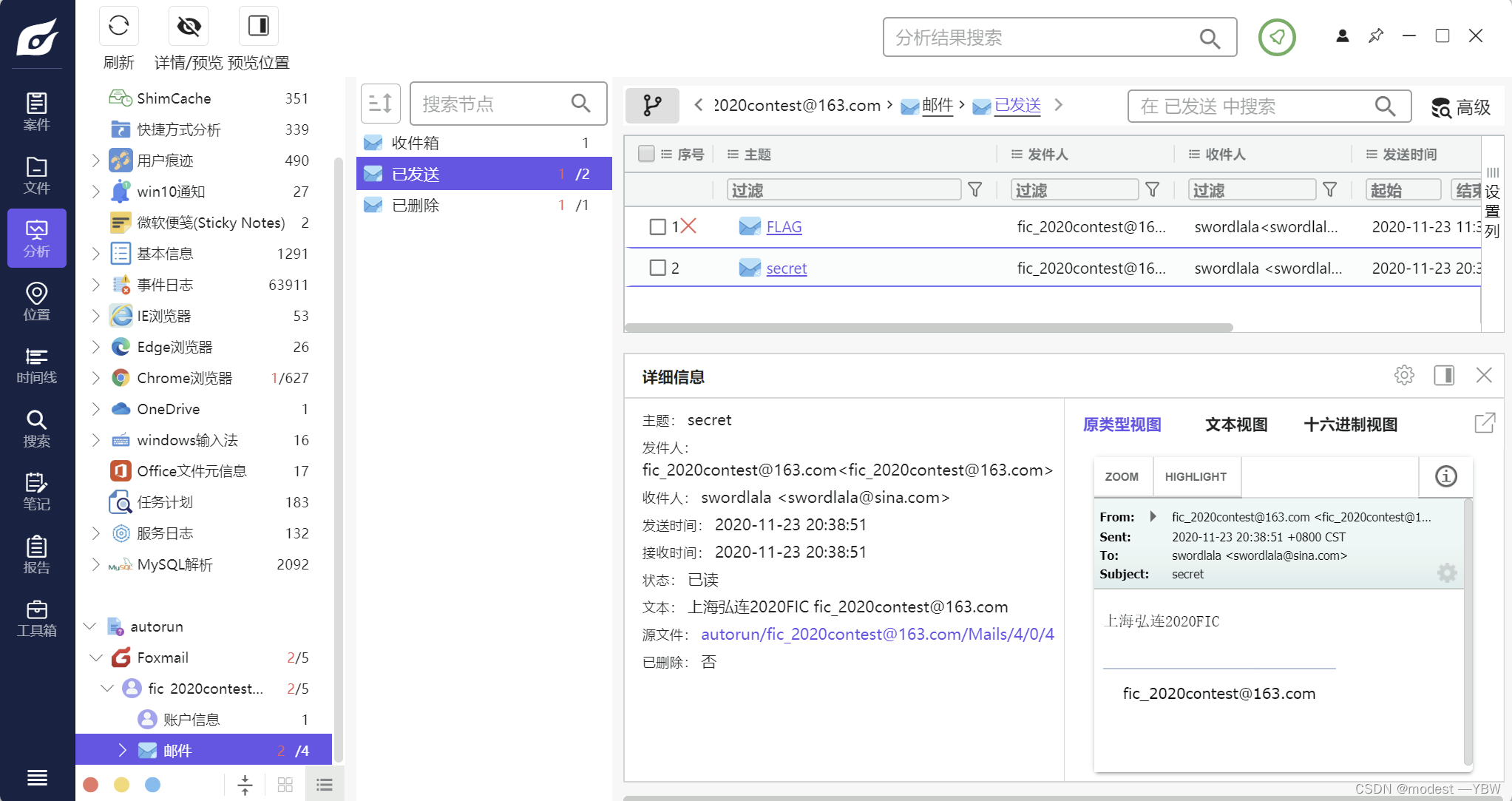The height and width of the screenshot is (801, 1512).
Task: Open the Timeline (时间线) sidebar section
Action: 36,365
